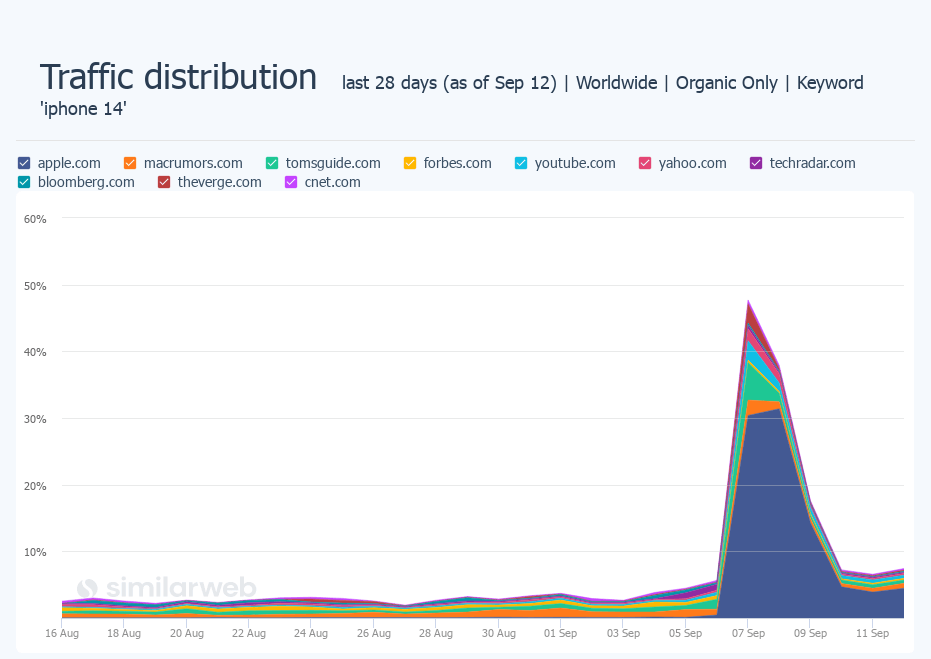931x659 pixels.
Task: Click the youtube.com legend label
Action: (x=575, y=163)
